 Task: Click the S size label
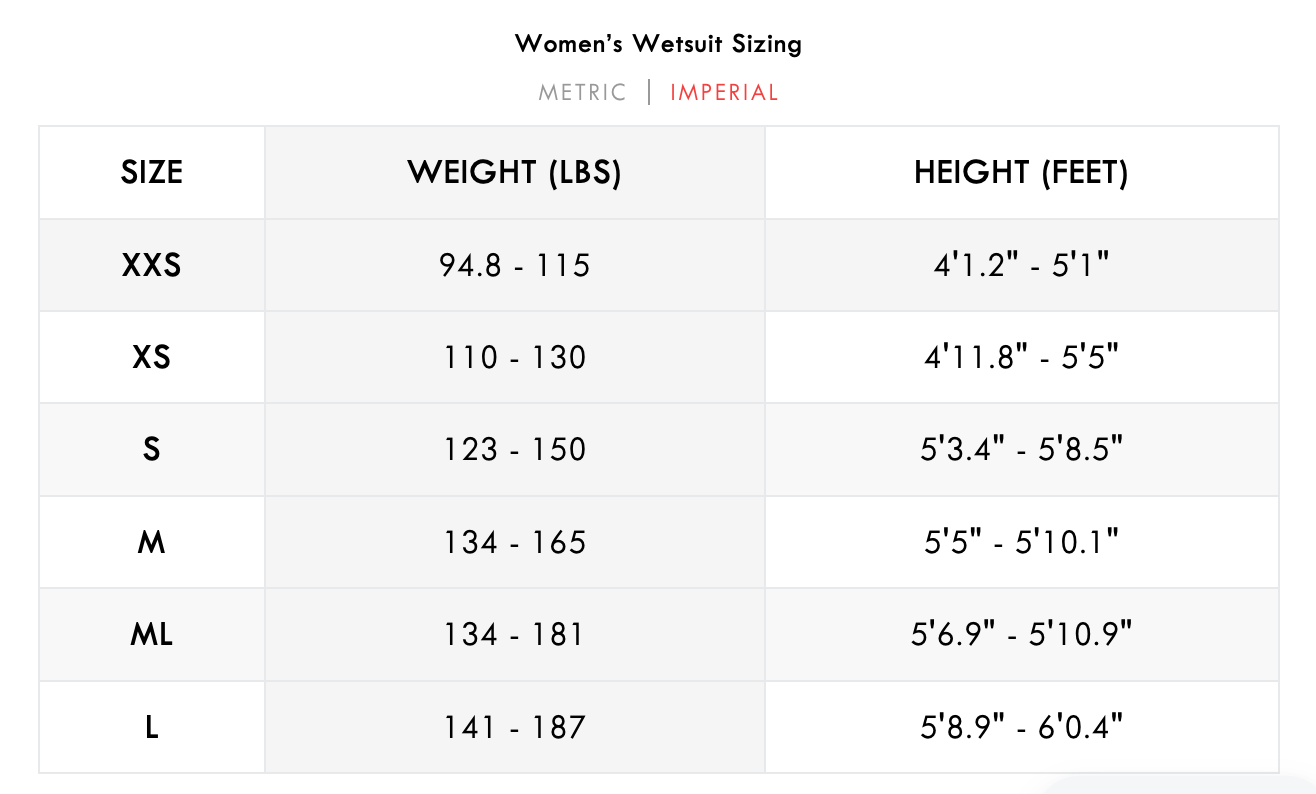[x=152, y=449]
